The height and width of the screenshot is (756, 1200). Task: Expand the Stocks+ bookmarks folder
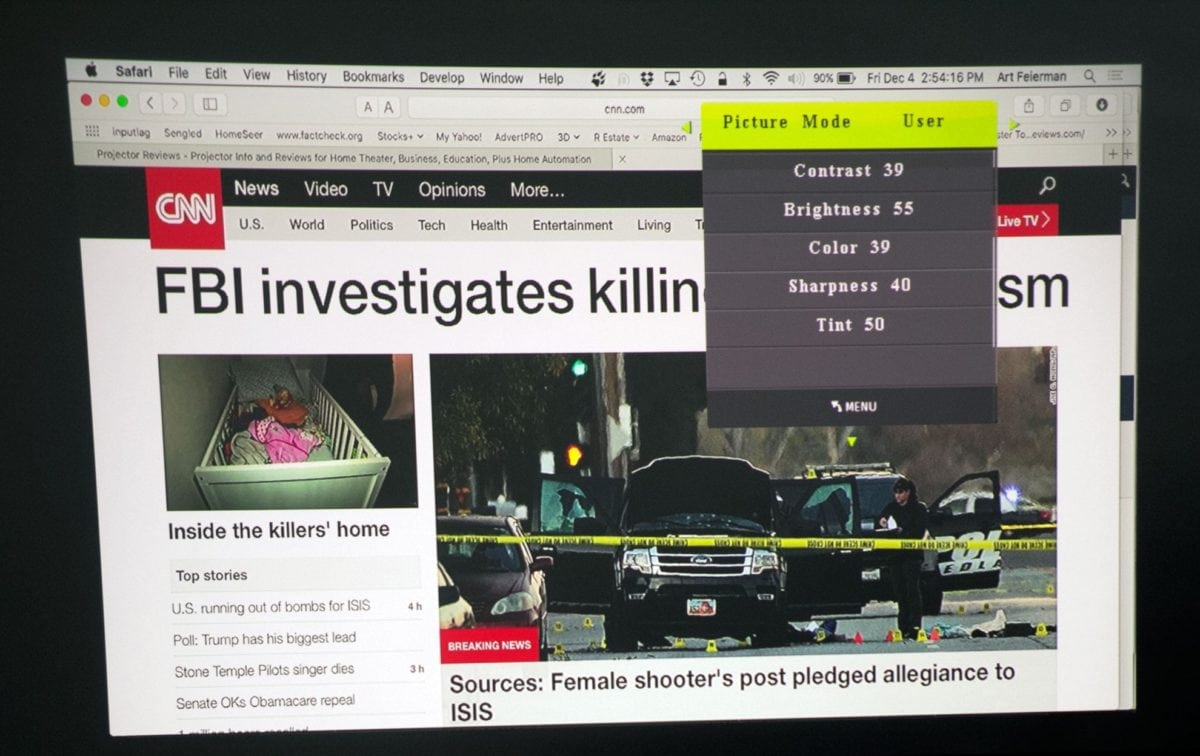[x=400, y=136]
